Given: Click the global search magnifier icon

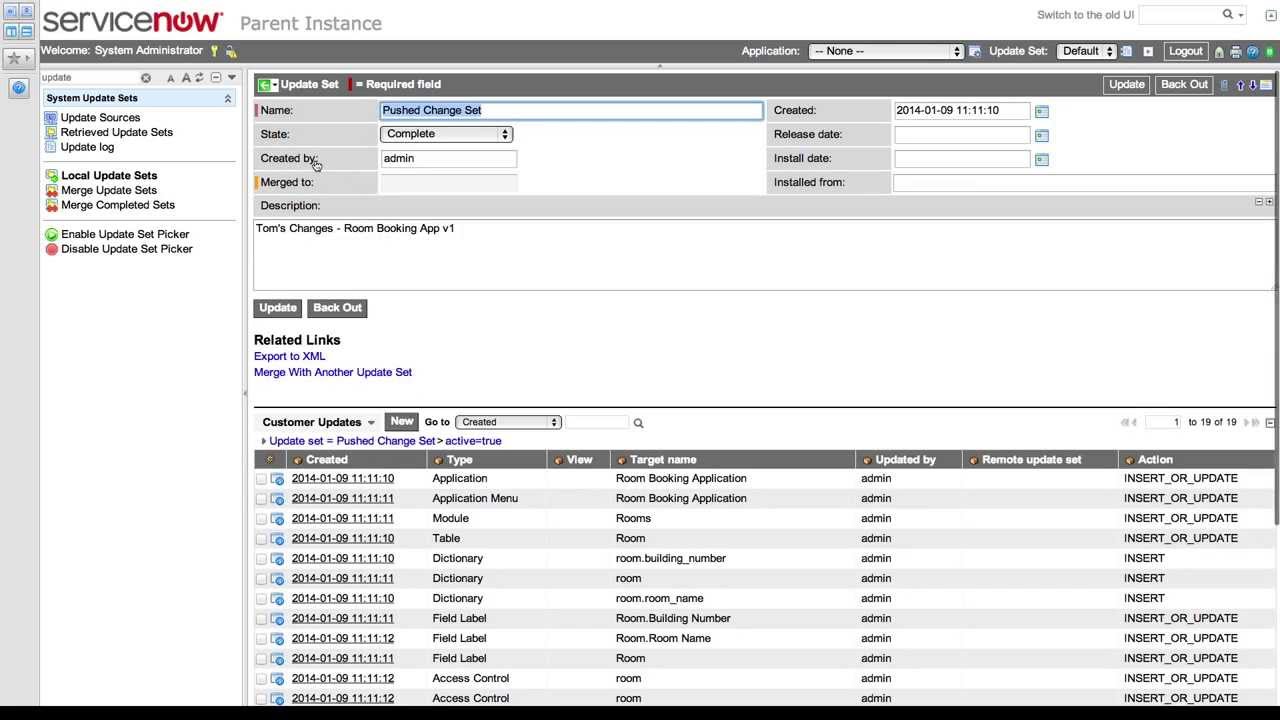Looking at the screenshot, I should coord(1228,14).
